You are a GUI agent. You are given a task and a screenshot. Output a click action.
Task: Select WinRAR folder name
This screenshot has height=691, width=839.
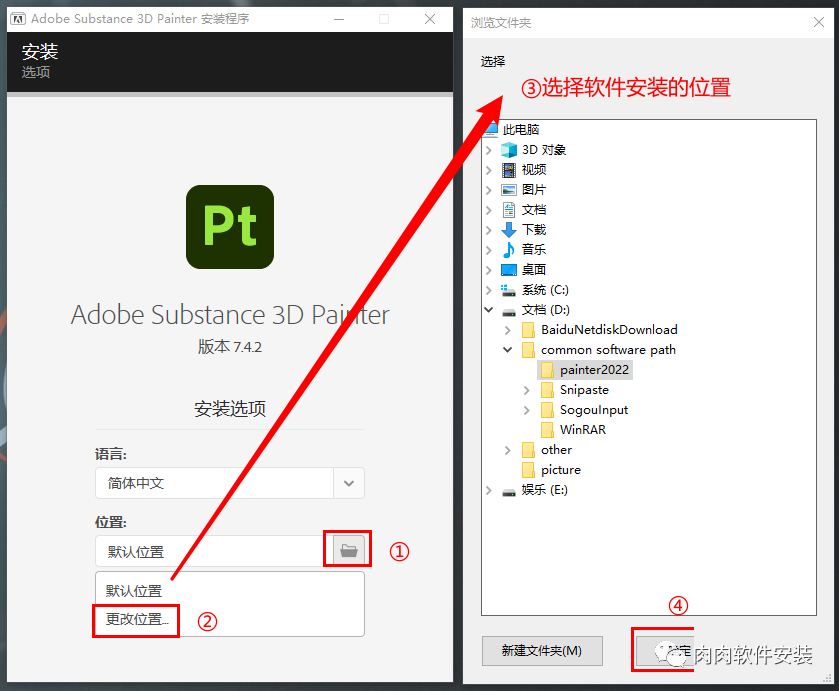pos(583,430)
